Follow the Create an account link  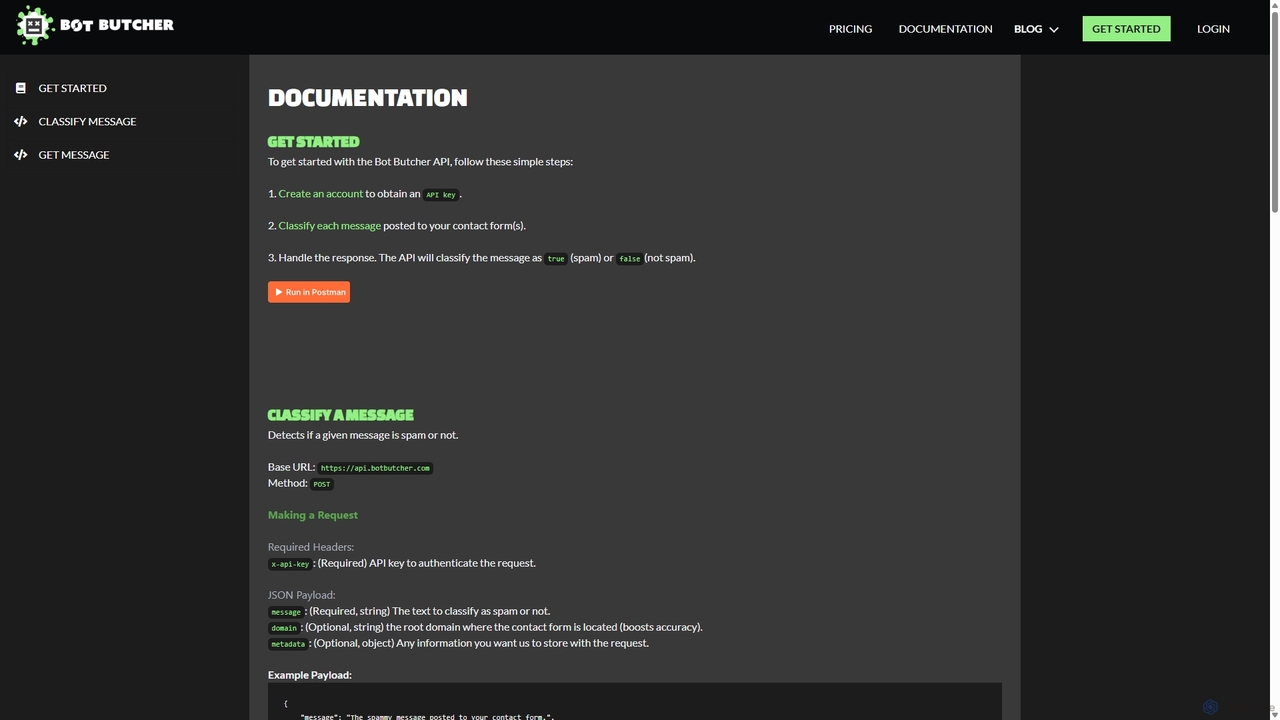pyautogui.click(x=320, y=194)
